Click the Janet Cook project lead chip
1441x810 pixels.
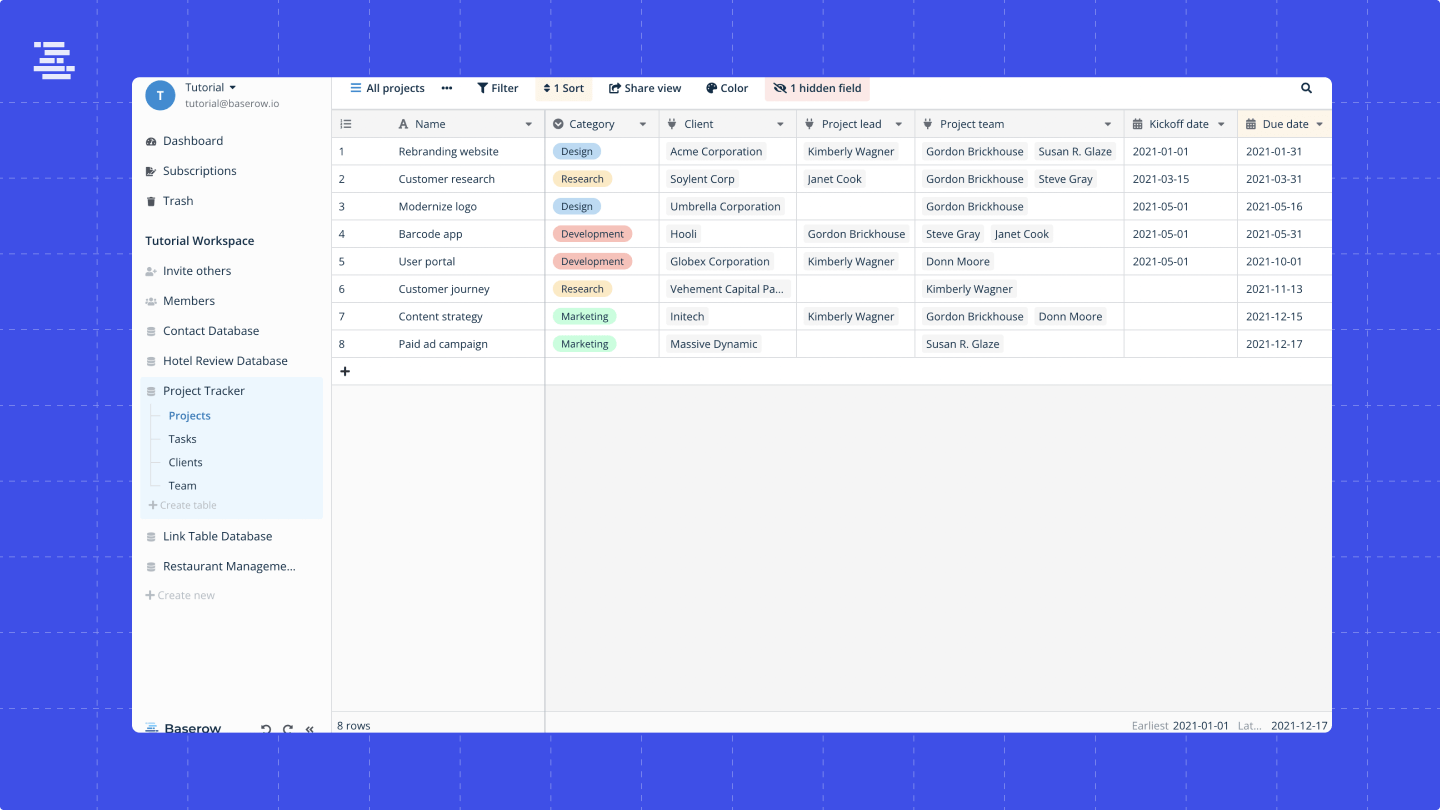(834, 179)
